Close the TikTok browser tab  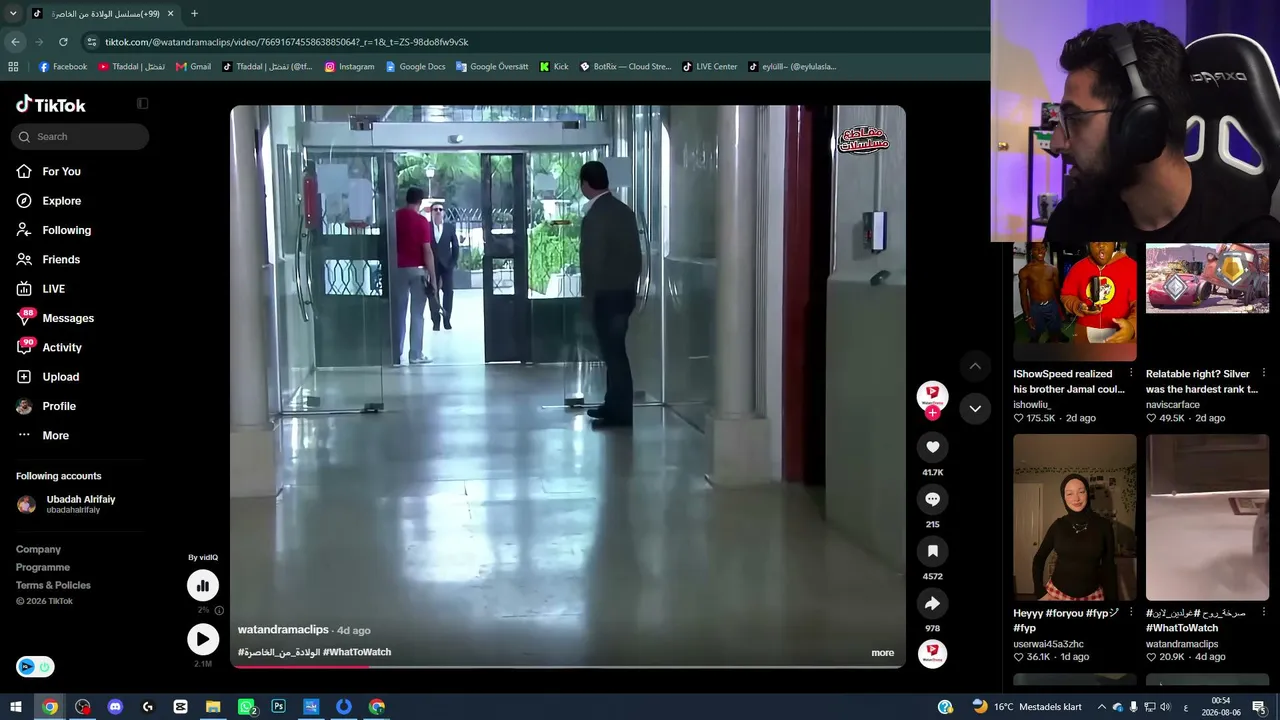click(x=170, y=14)
